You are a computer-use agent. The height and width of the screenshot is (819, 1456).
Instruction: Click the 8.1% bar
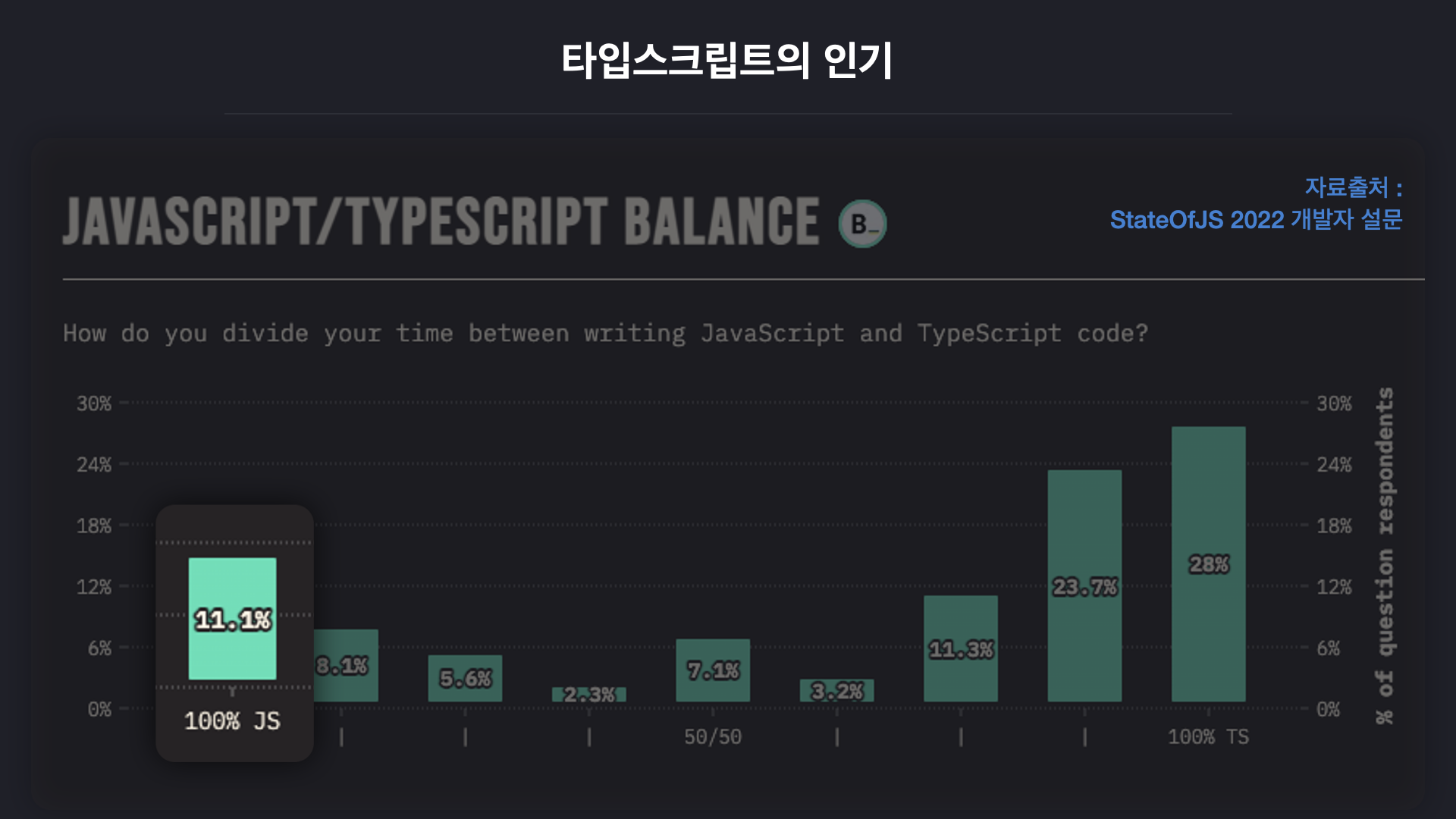(346, 665)
